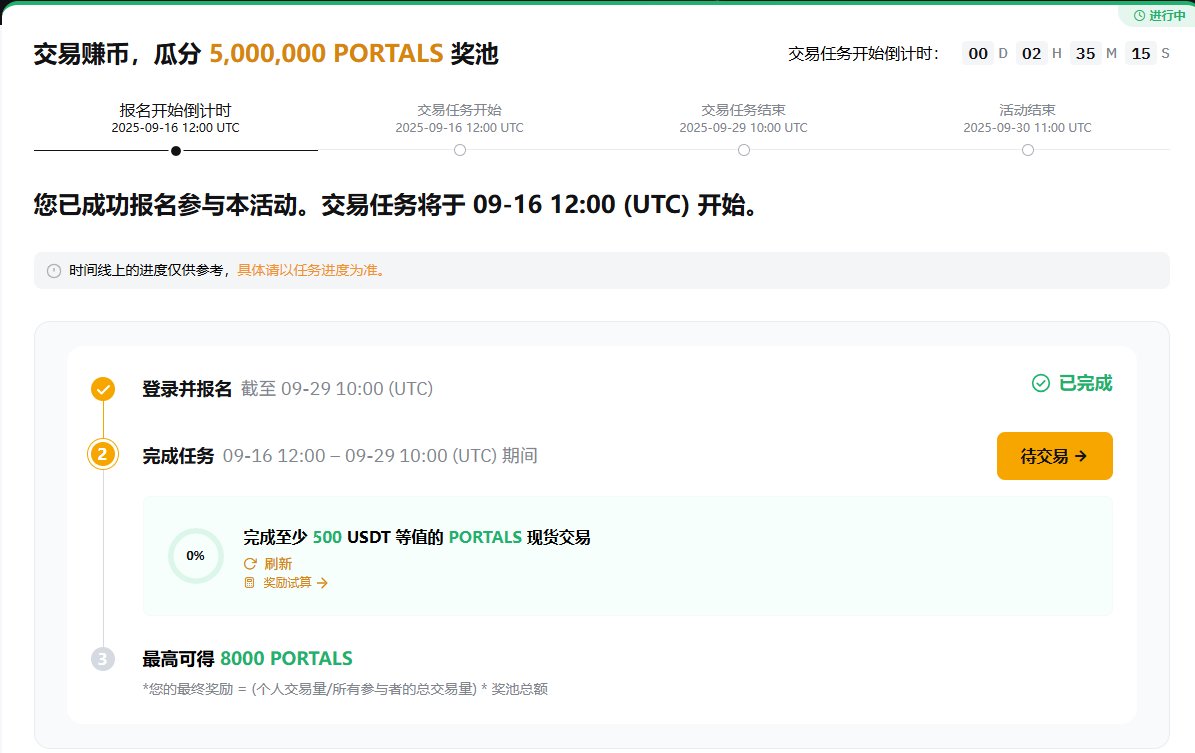The image size is (1195, 753).
Task: Click the 交易任务结束 timeline marker circle
Action: click(x=744, y=150)
